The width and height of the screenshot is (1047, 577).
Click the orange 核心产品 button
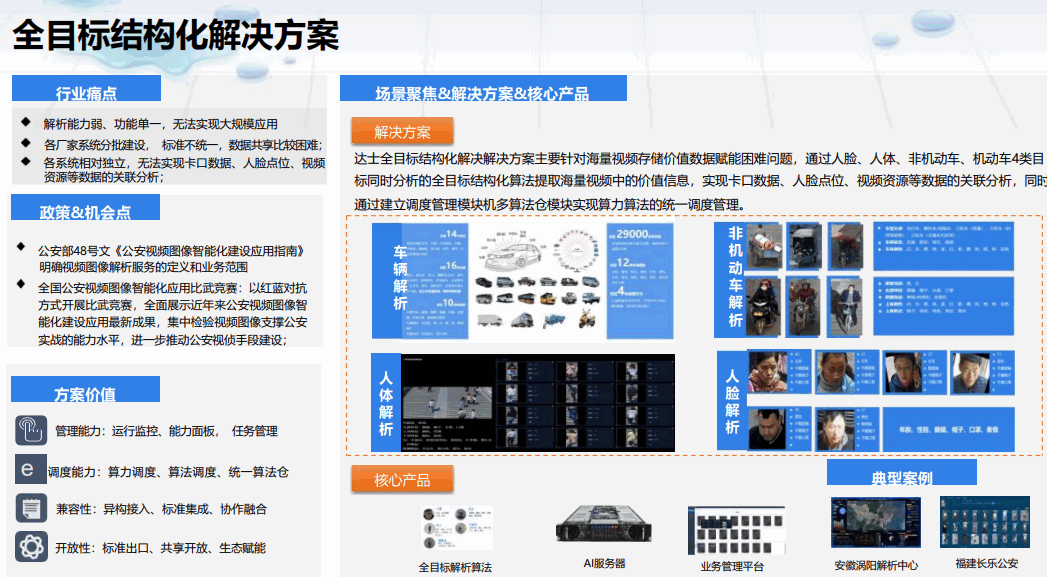point(402,479)
